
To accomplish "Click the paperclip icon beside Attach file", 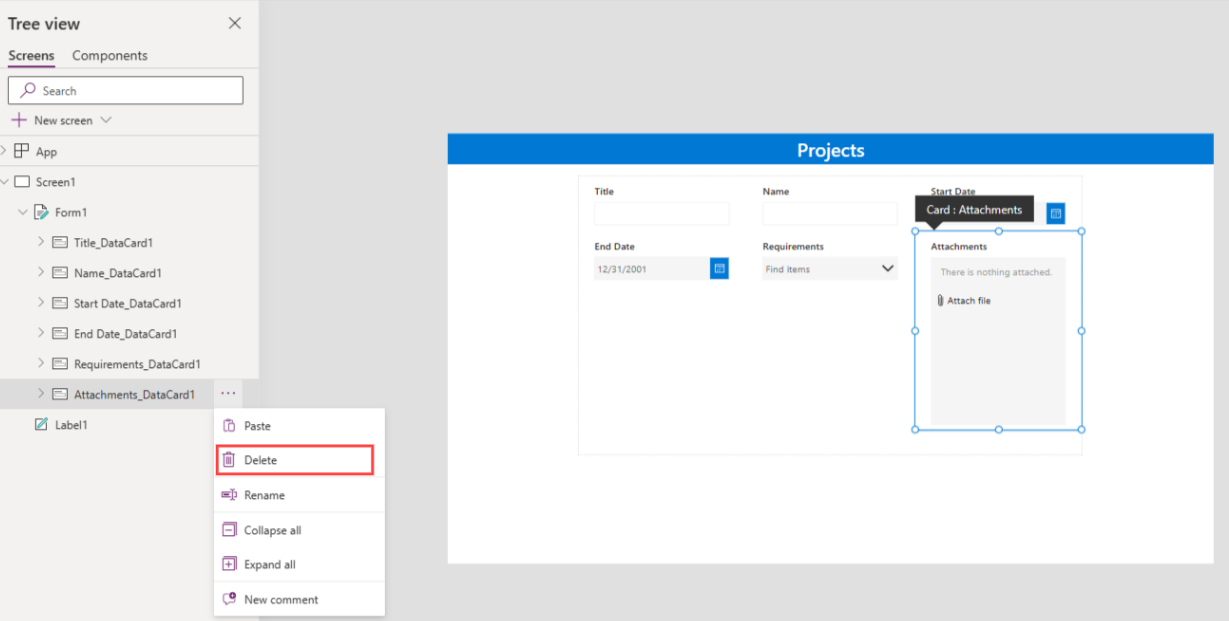I will pyautogui.click(x=942, y=300).
